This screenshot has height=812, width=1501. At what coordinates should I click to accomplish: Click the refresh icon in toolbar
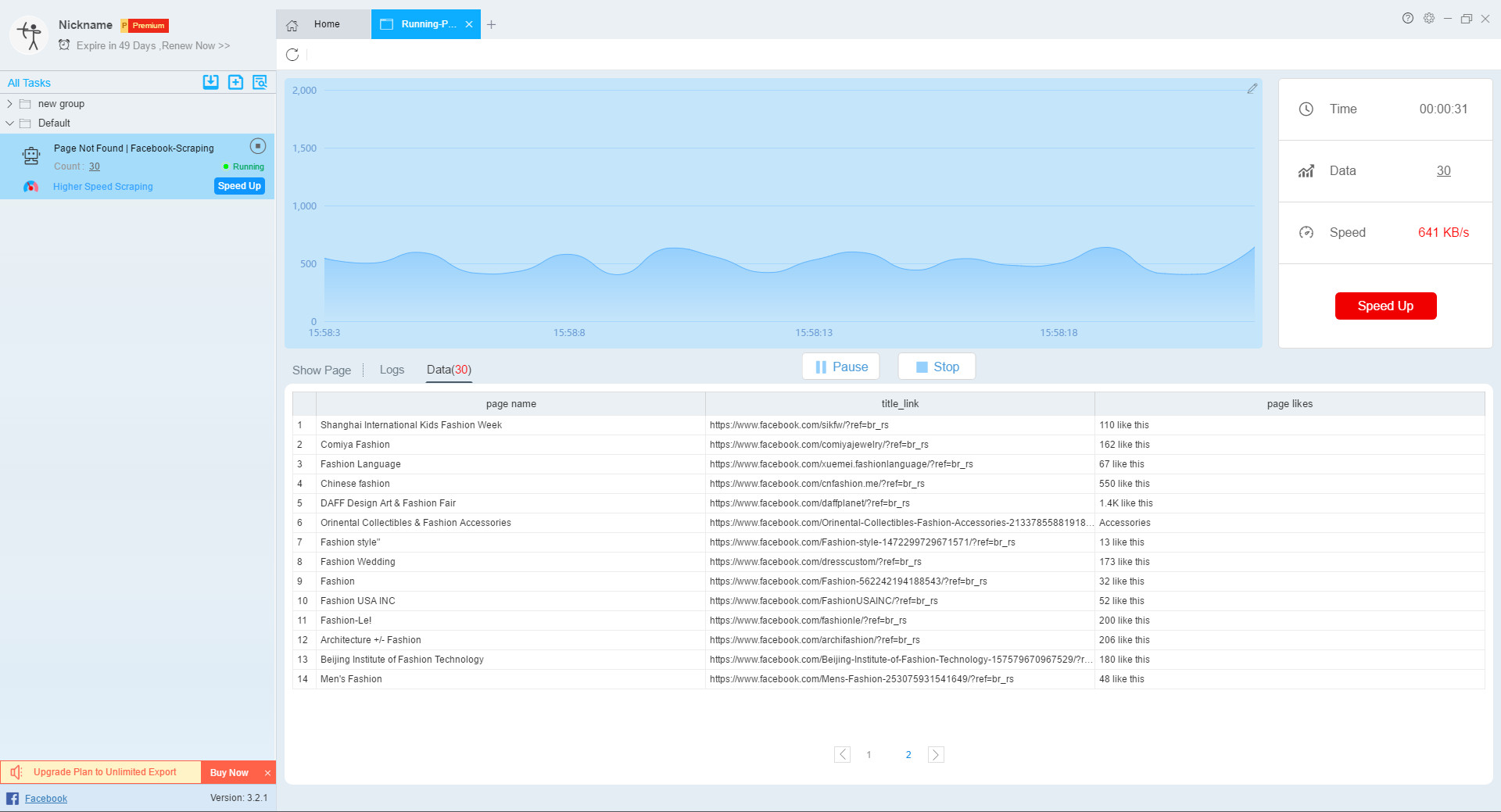292,55
